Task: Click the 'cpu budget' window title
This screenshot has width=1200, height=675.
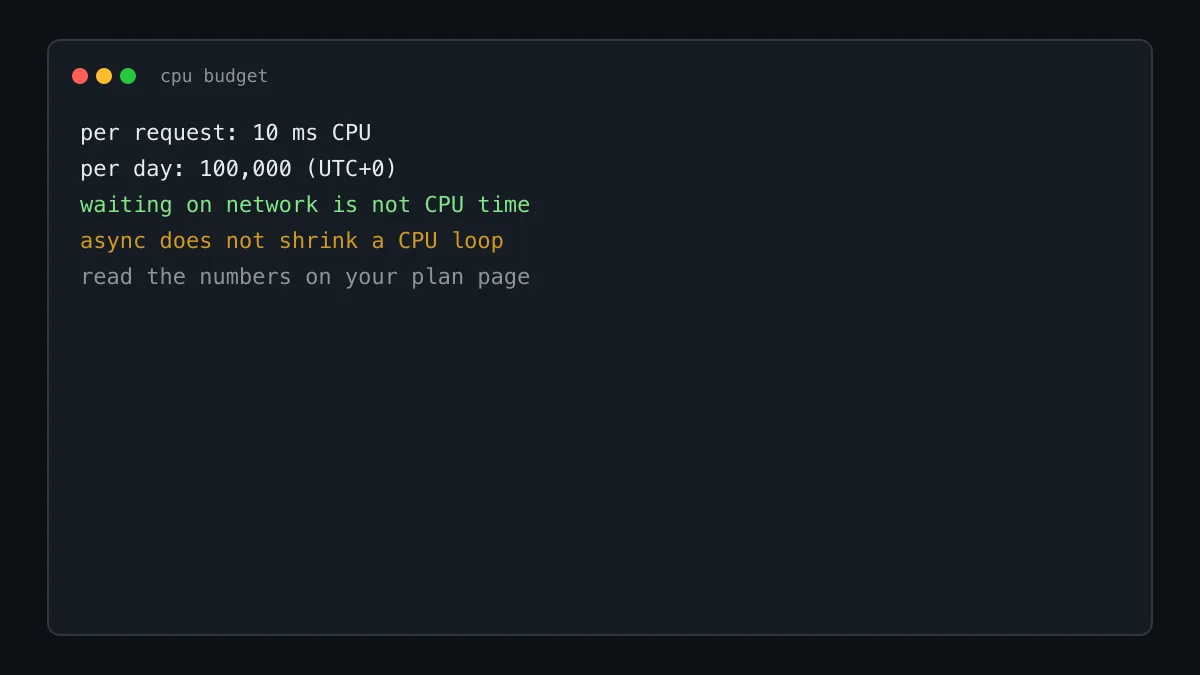Action: [214, 76]
